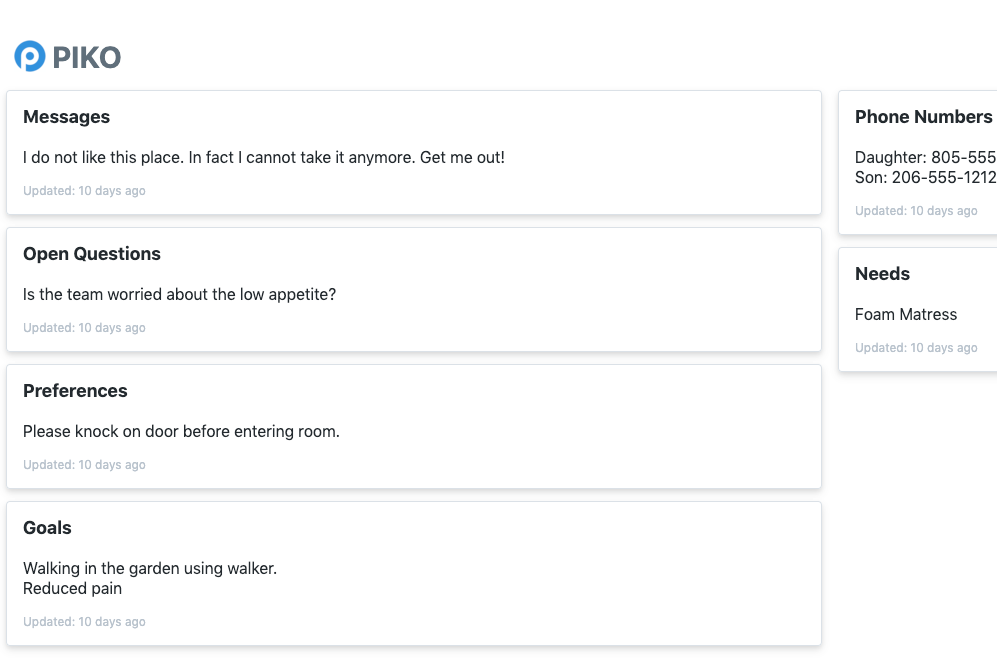Click the Open Questions updated timestamp
This screenshot has width=997, height=659.
click(84, 328)
